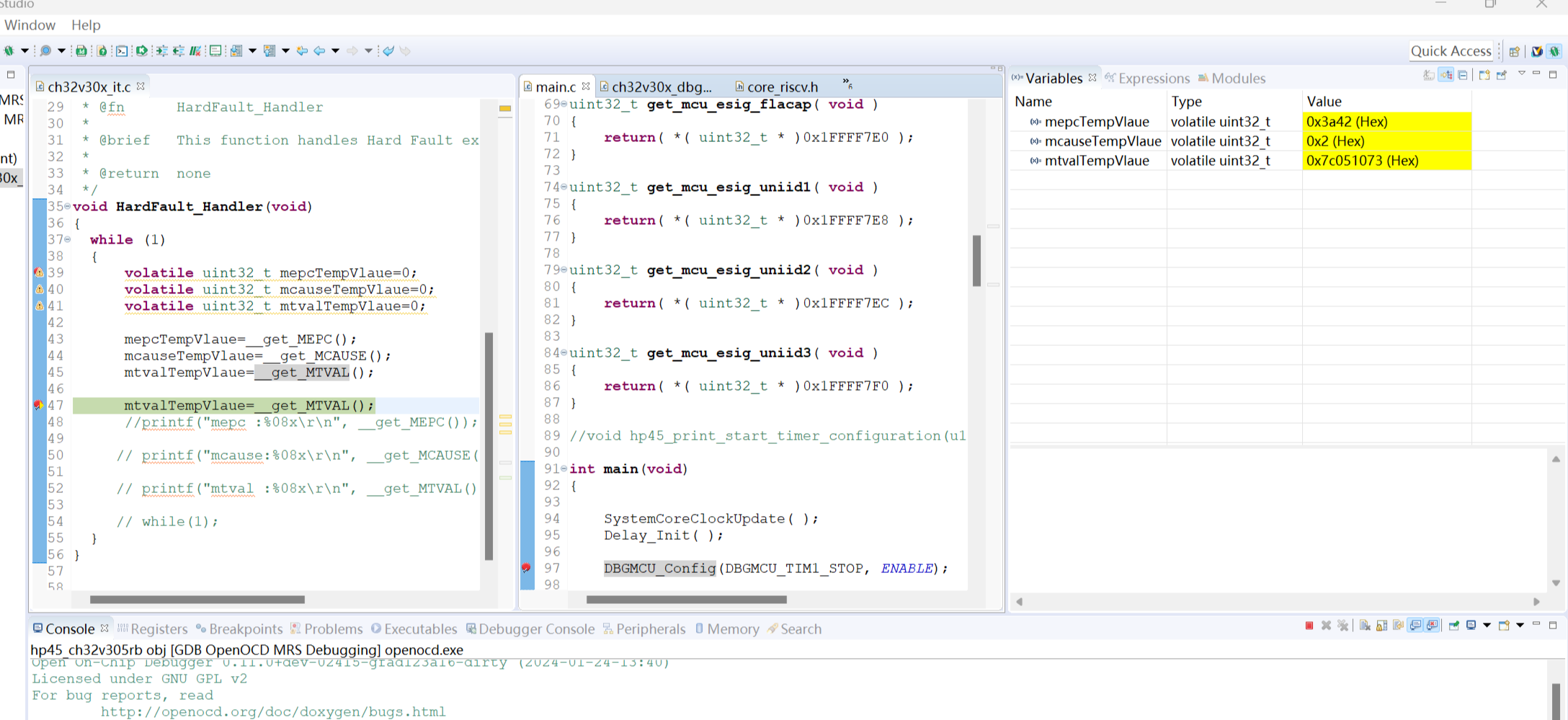Open the Peripherals view tab

pyautogui.click(x=644, y=628)
